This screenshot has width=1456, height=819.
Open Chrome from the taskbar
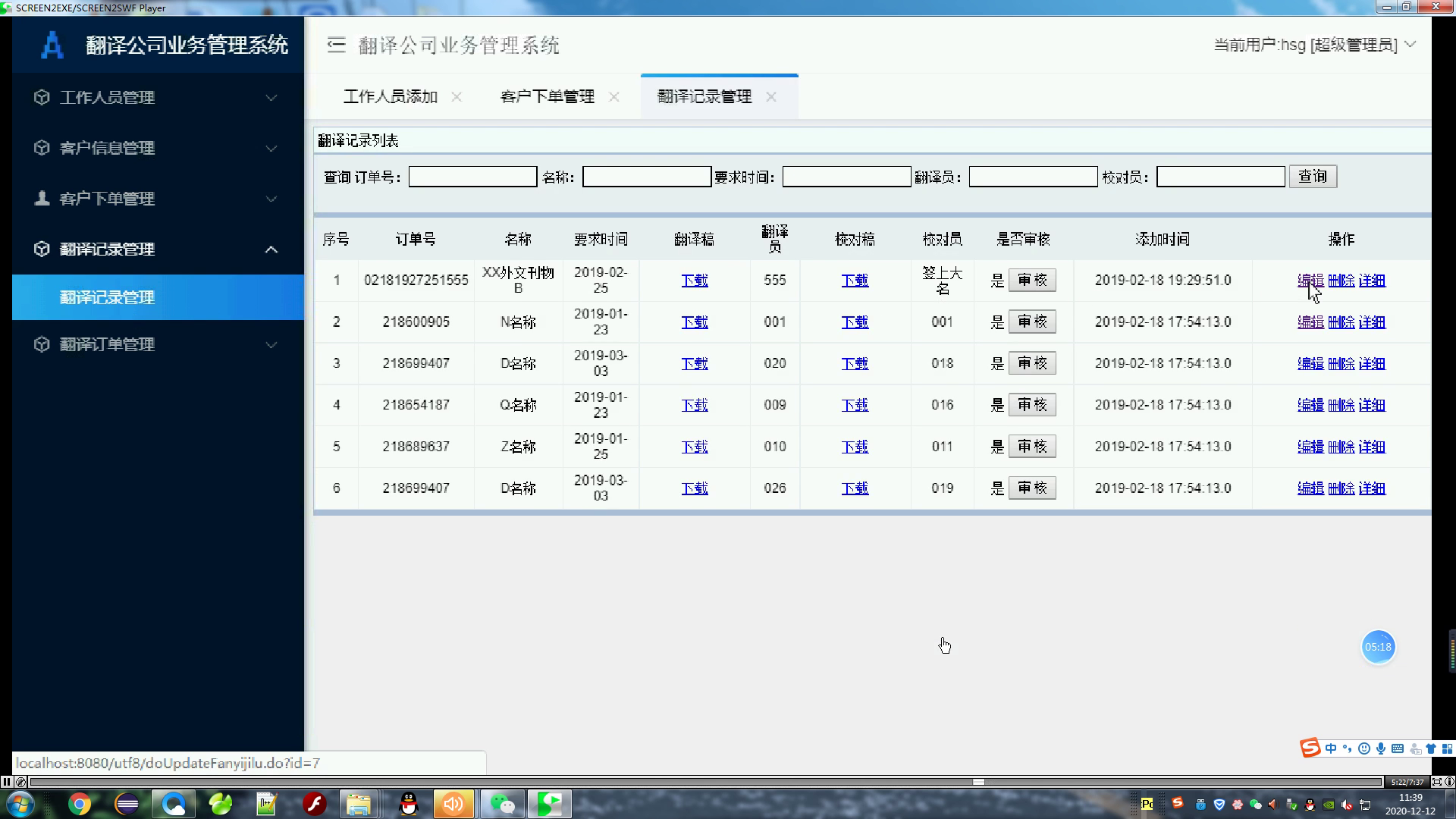(80, 804)
